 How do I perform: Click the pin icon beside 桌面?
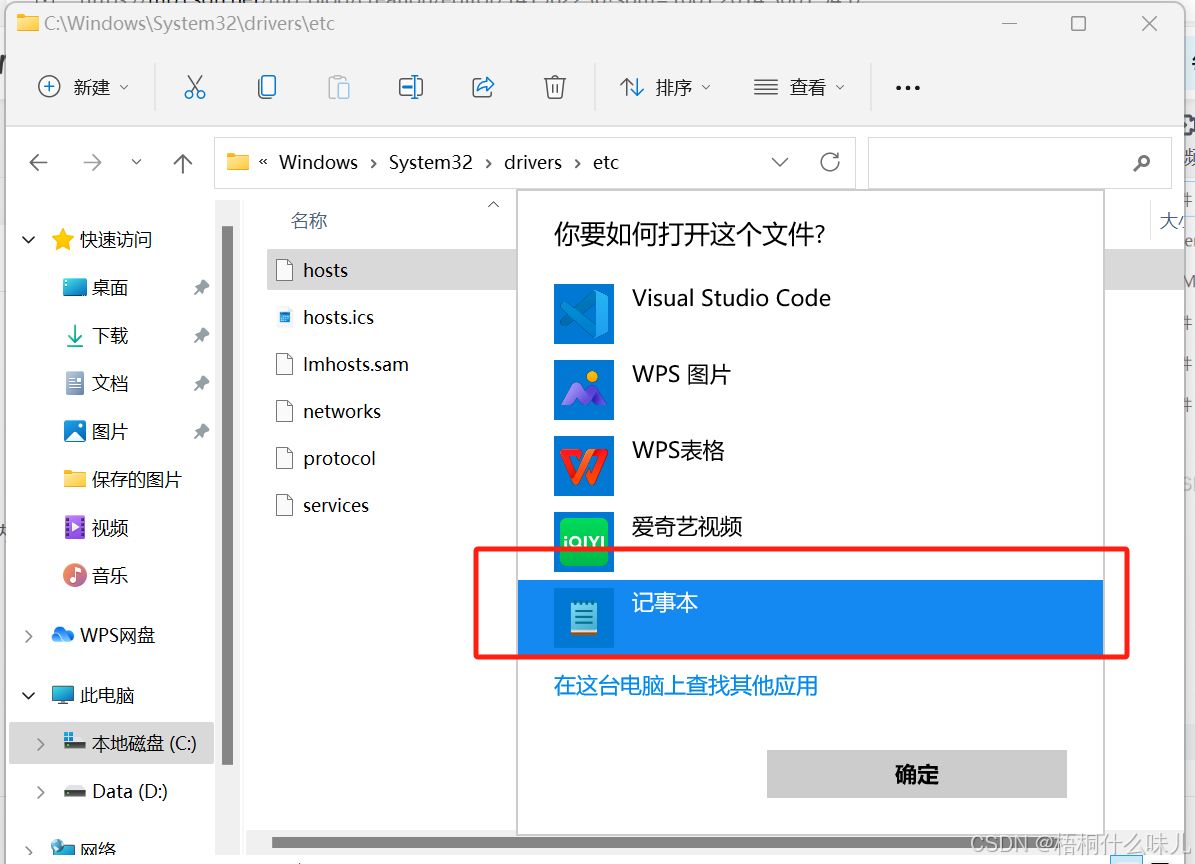coord(201,287)
